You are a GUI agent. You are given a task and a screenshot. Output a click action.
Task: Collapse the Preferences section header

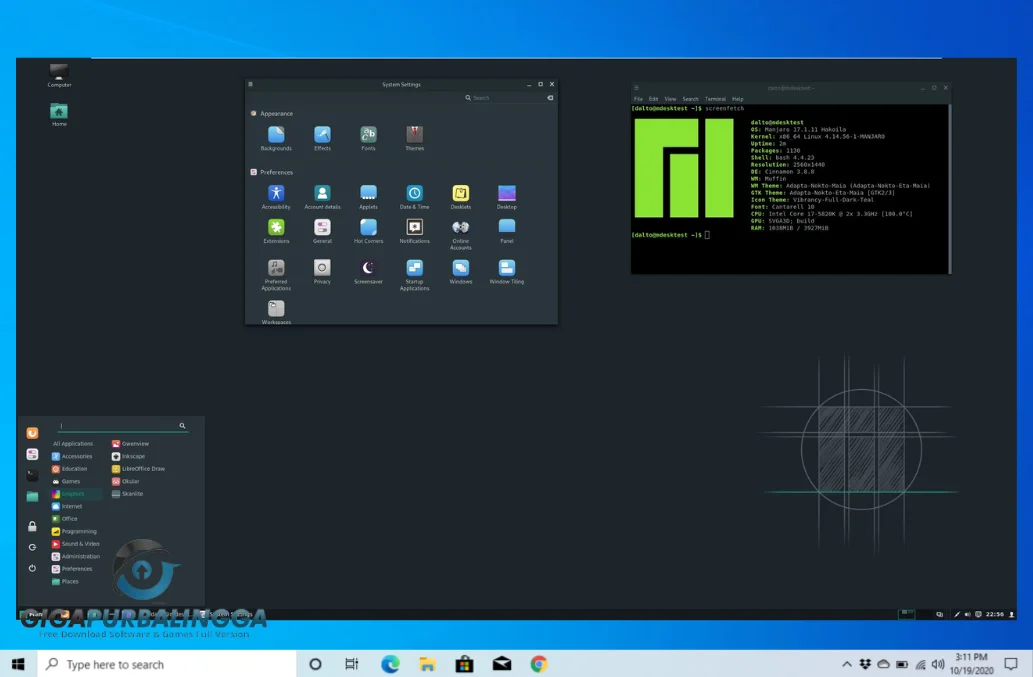(276, 172)
